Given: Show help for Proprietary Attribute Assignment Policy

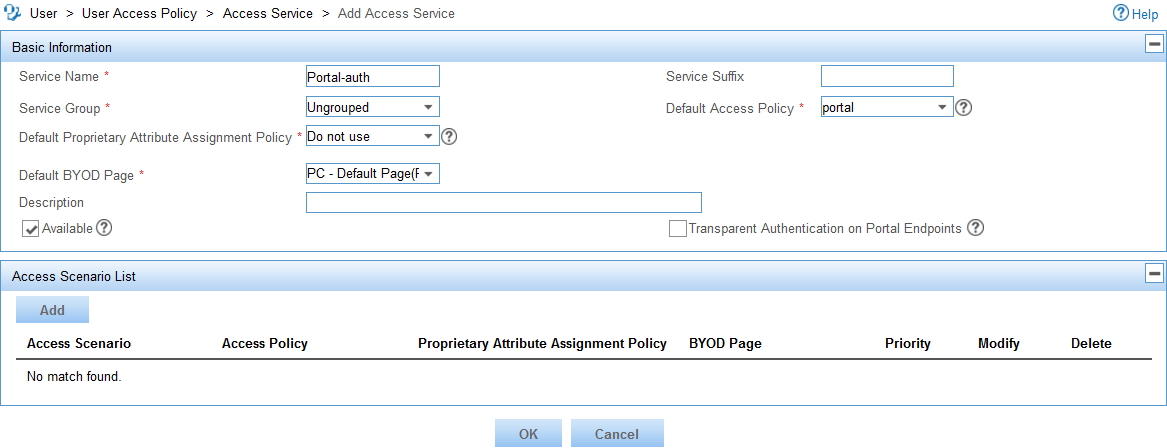Looking at the screenshot, I should coord(449,136).
